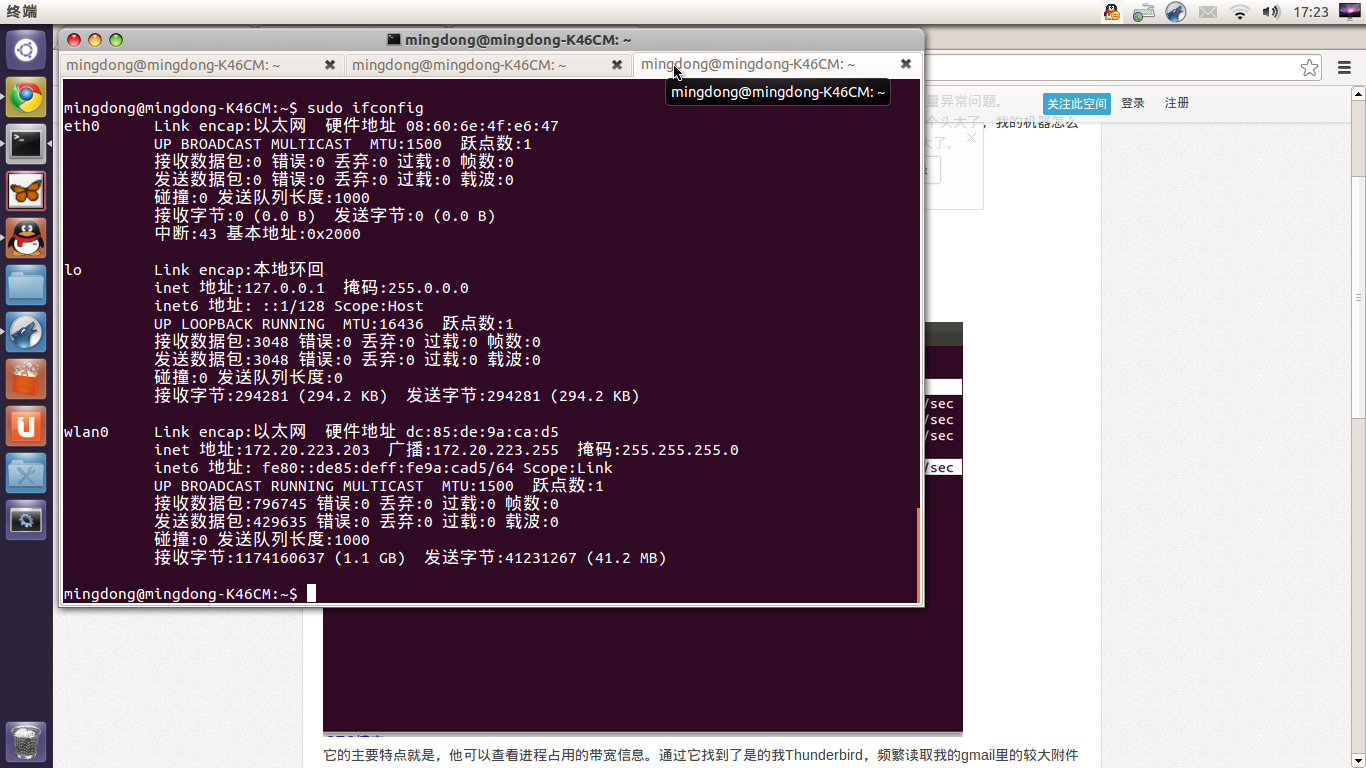
Task: Open the folder-with-tools launcher icon
Action: [x=26, y=473]
